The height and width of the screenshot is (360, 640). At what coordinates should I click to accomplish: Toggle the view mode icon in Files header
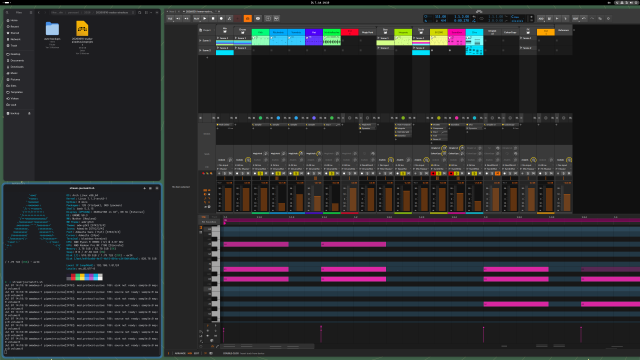[147, 13]
